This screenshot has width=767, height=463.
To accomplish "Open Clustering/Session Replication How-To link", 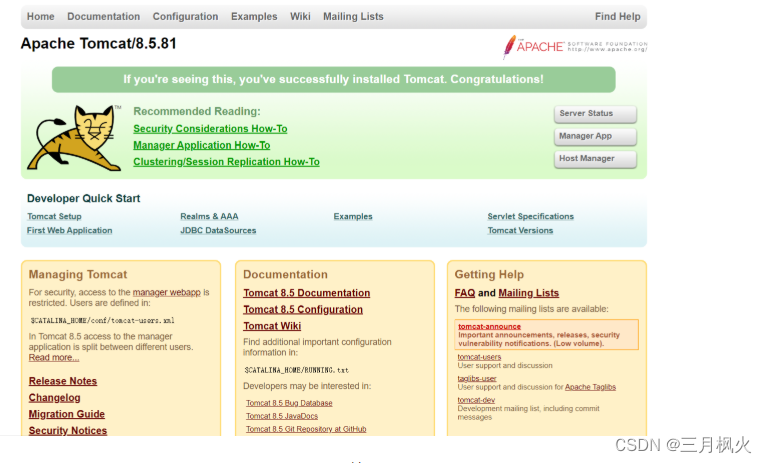I will point(226,162).
